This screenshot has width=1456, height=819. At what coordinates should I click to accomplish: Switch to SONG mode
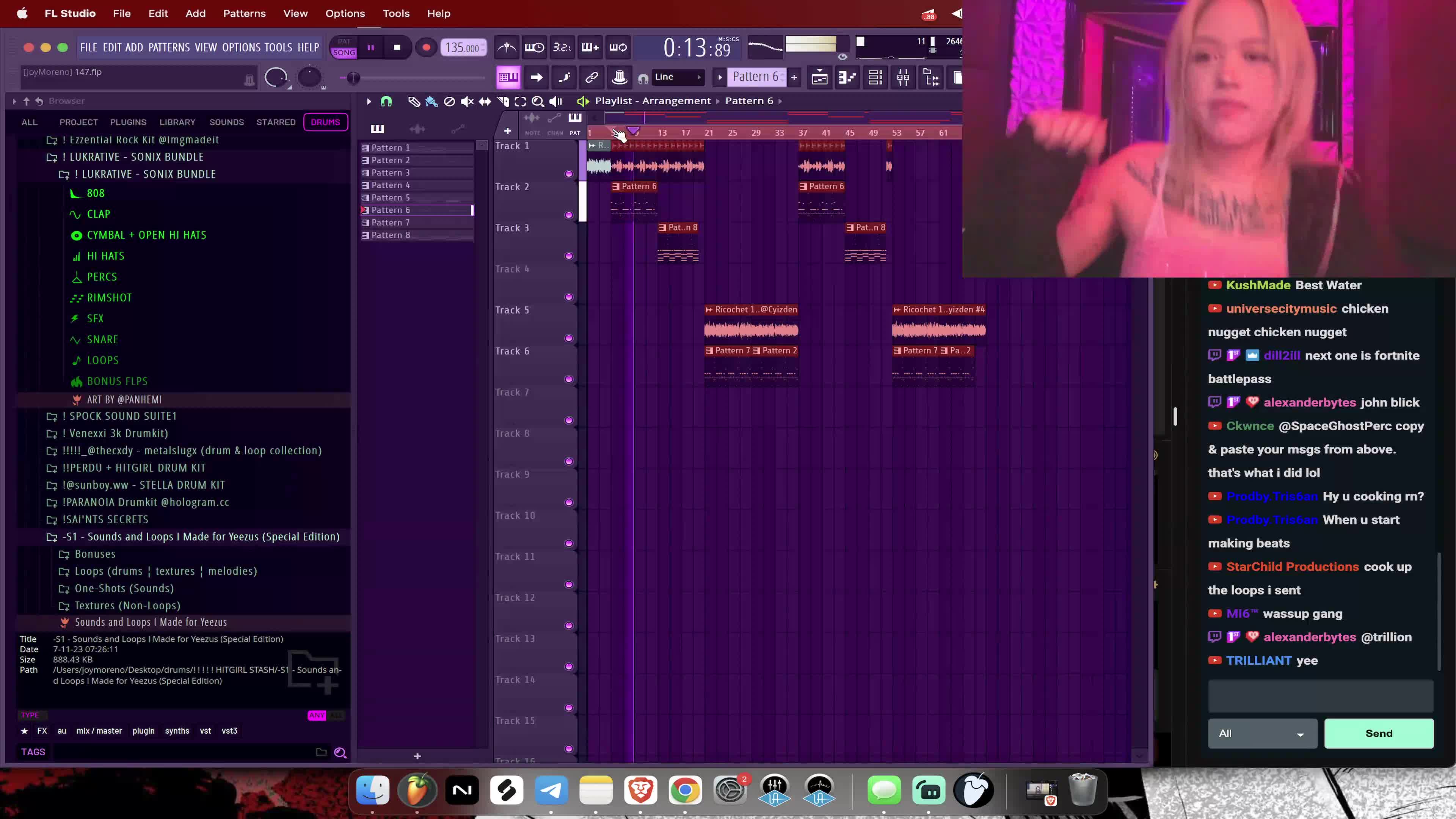pyautogui.click(x=344, y=53)
